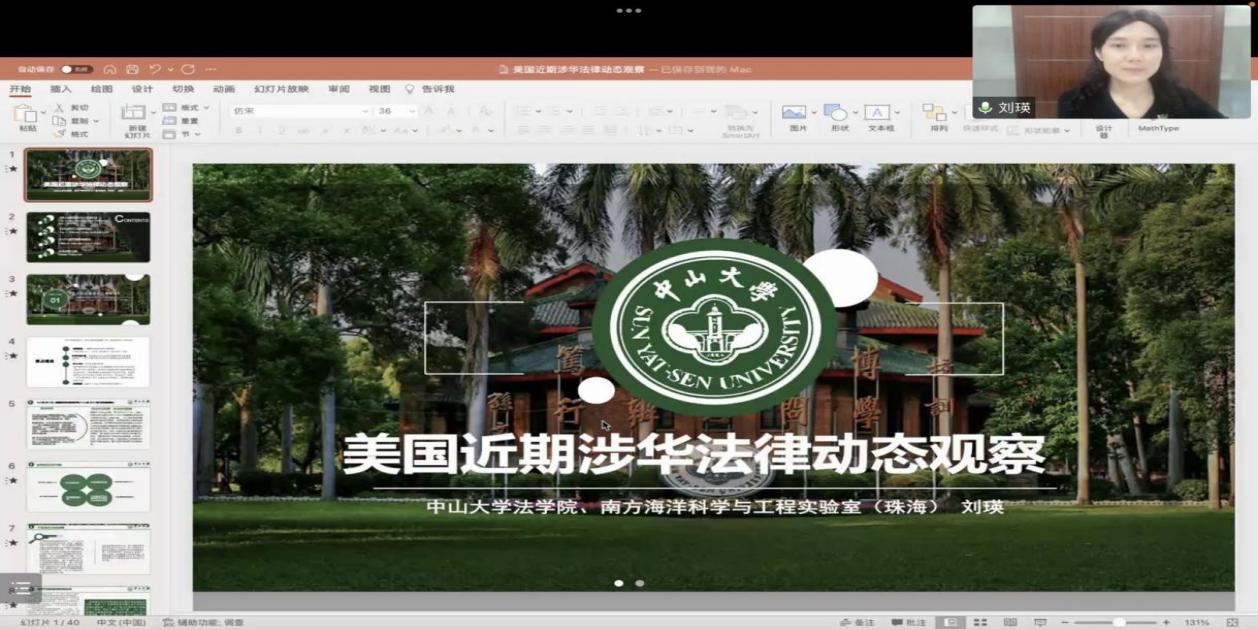1258x629 pixels.
Task: Click the slide title 美国近期涉华法律动态观察
Action: [693, 455]
